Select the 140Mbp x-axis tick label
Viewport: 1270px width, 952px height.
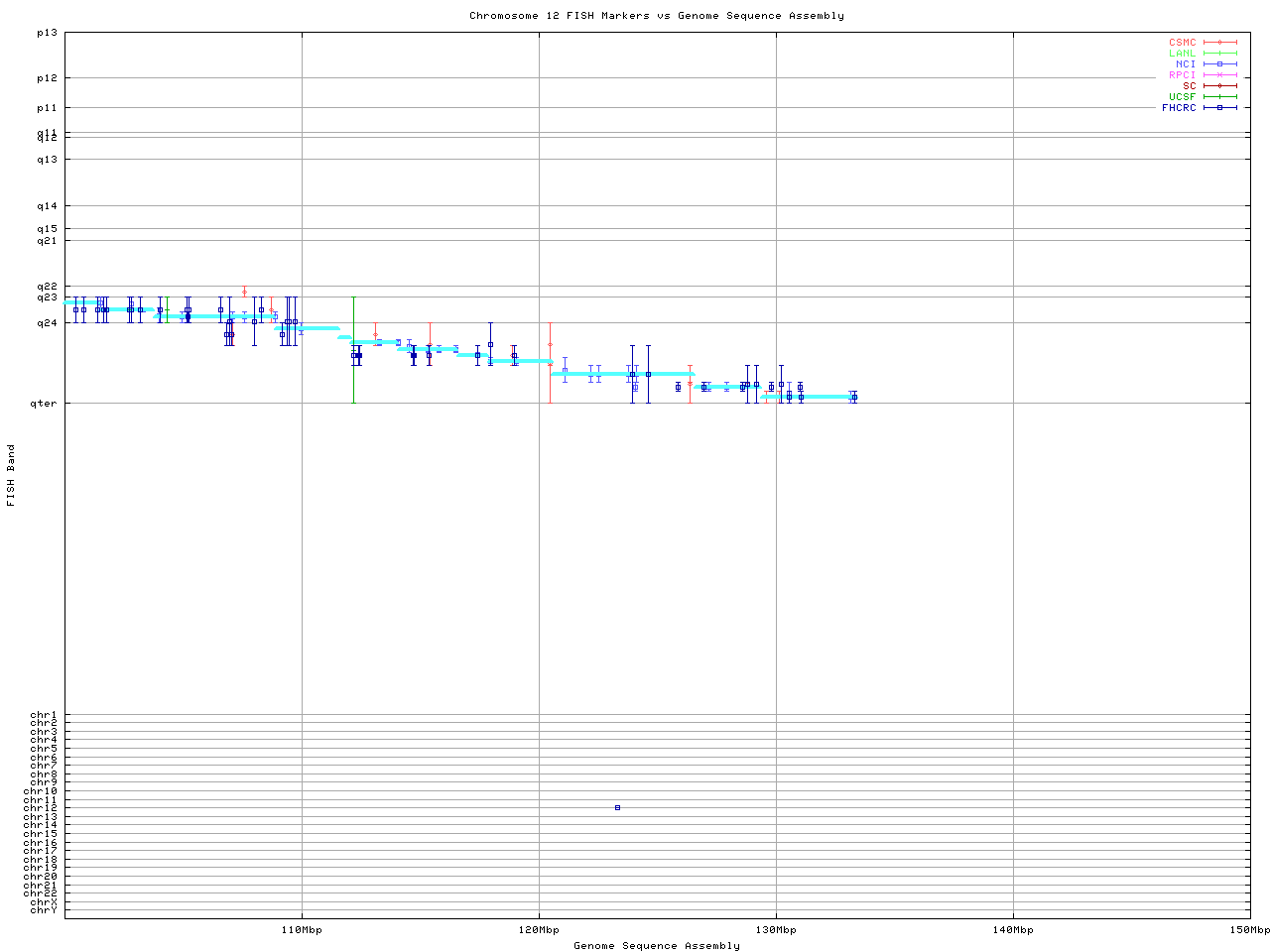1013,930
